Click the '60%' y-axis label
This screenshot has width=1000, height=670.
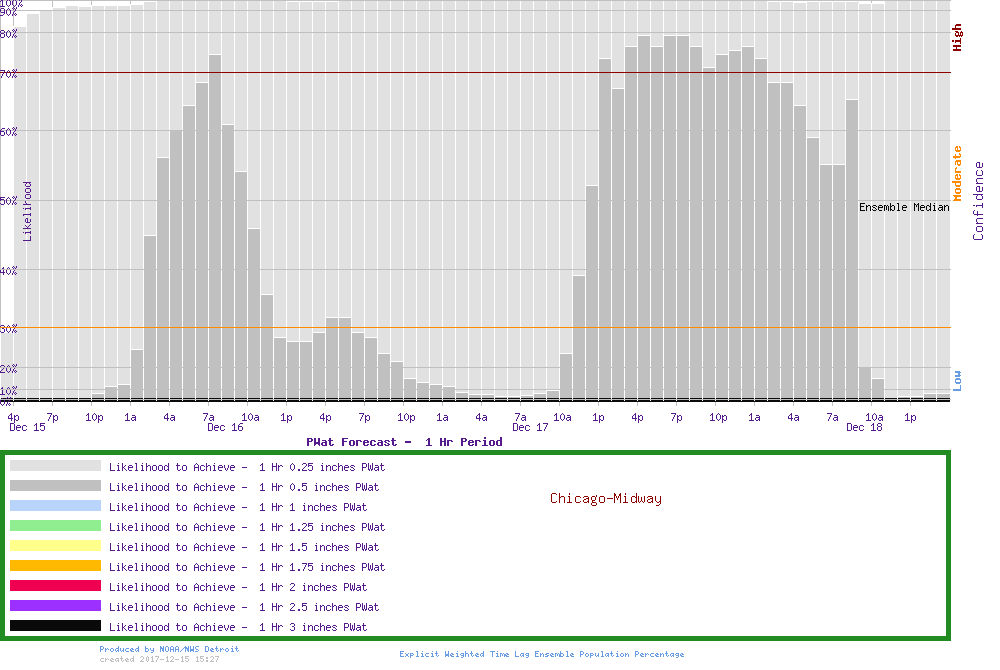tap(9, 132)
